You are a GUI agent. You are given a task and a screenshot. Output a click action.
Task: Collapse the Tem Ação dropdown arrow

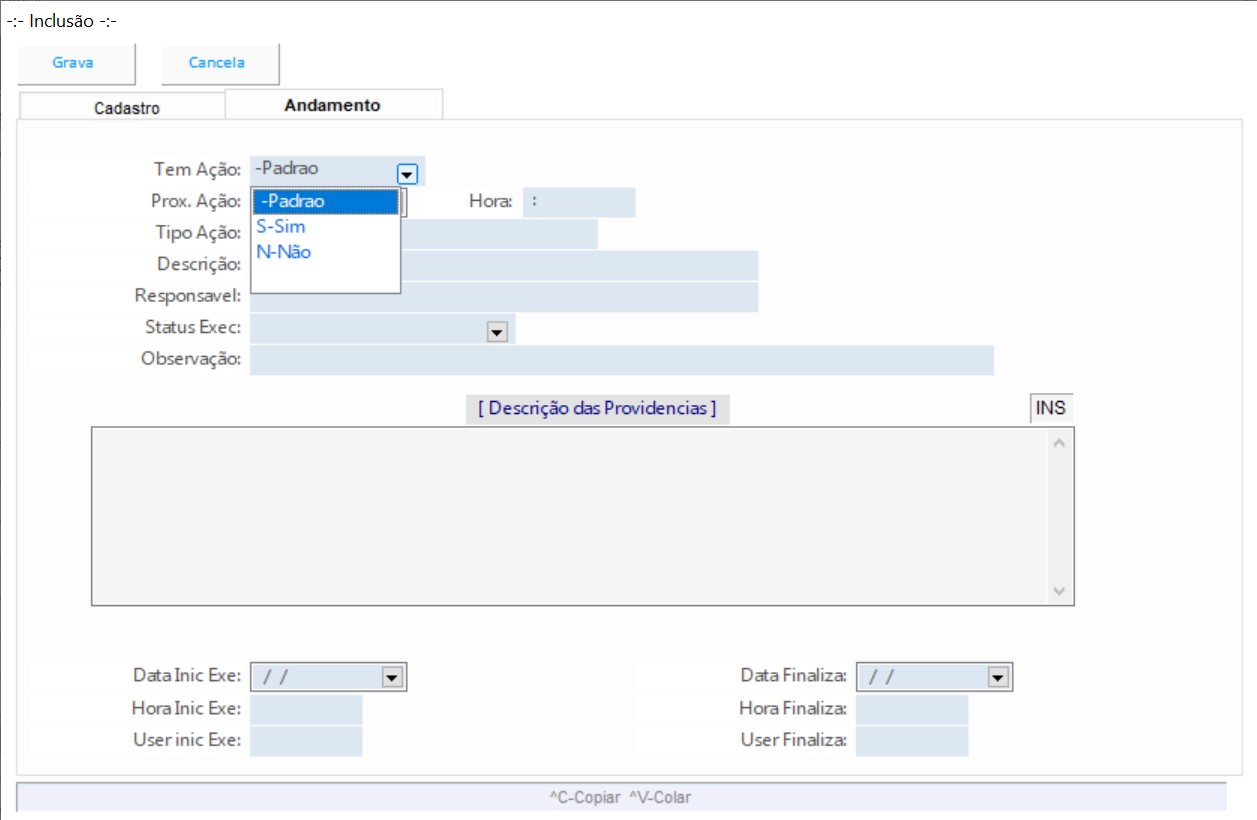(406, 172)
